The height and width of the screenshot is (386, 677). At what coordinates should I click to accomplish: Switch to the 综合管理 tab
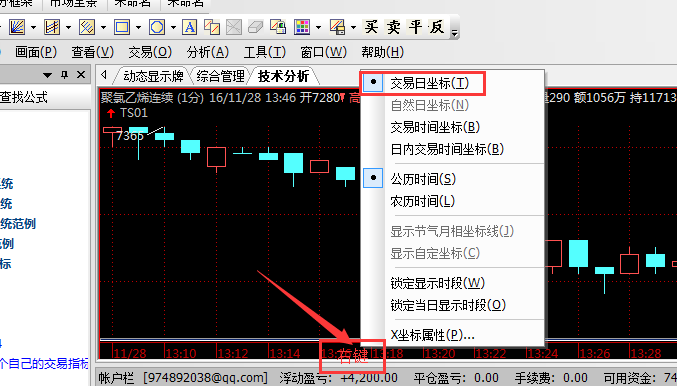tap(221, 76)
